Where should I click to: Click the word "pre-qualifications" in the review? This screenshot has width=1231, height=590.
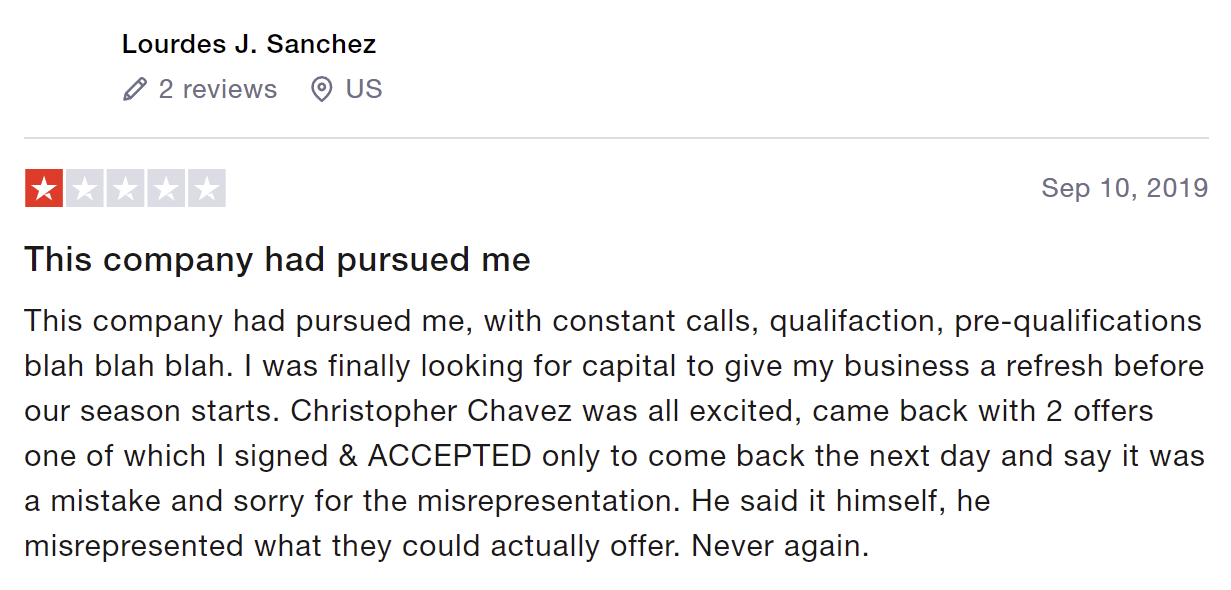[1078, 321]
